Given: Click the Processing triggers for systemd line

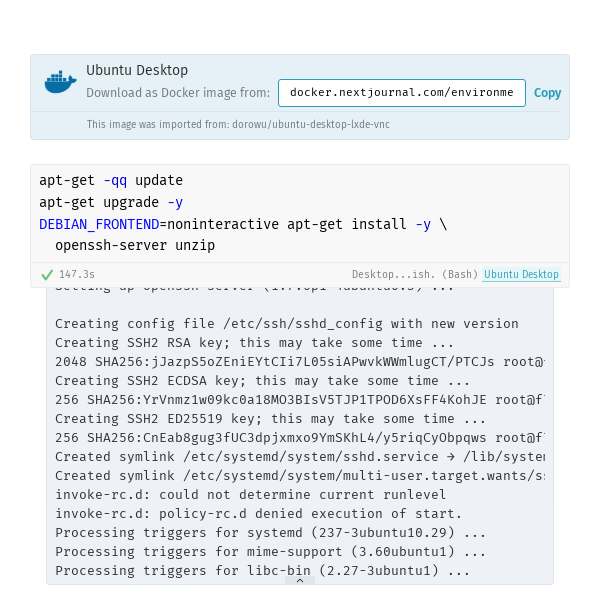Looking at the screenshot, I should pyautogui.click(x=270, y=533).
